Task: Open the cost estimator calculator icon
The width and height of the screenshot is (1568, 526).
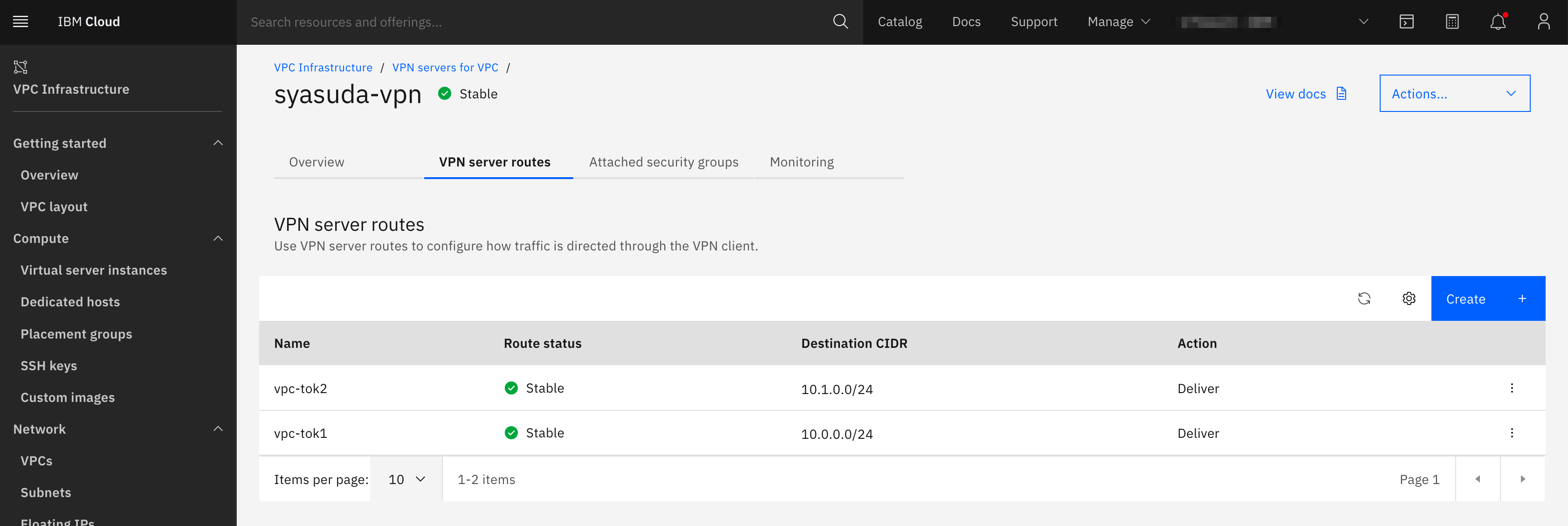Action: 1452,22
